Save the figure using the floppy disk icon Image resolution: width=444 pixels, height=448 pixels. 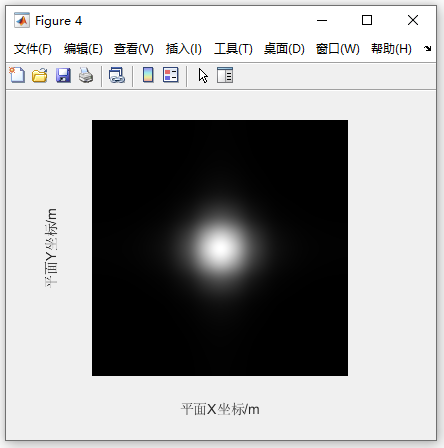tap(63, 75)
